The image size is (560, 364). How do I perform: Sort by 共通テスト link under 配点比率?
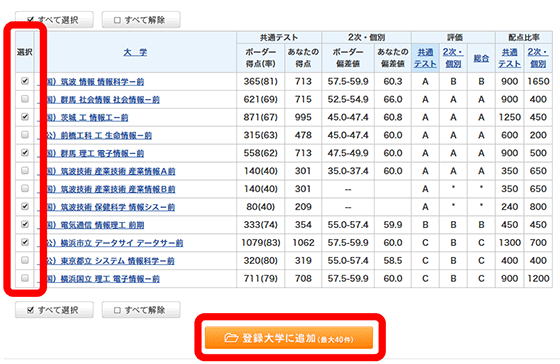(509, 58)
